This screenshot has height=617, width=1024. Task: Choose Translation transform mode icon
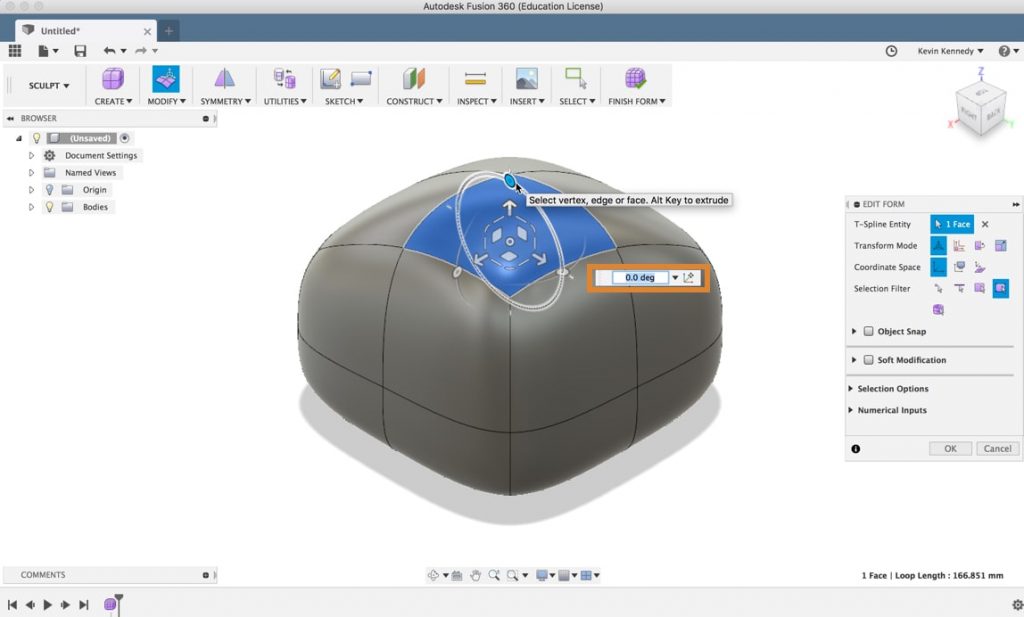959,245
